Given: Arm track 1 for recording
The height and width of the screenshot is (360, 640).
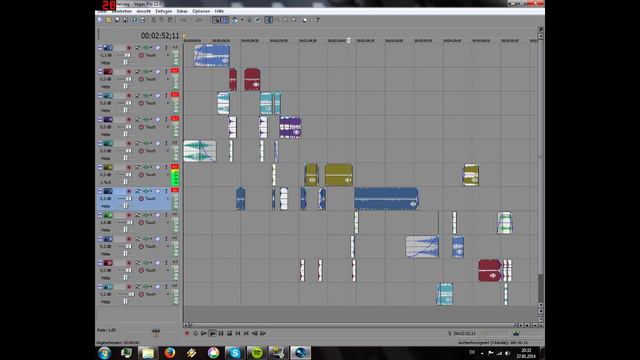Looking at the screenshot, I should click(x=129, y=48).
